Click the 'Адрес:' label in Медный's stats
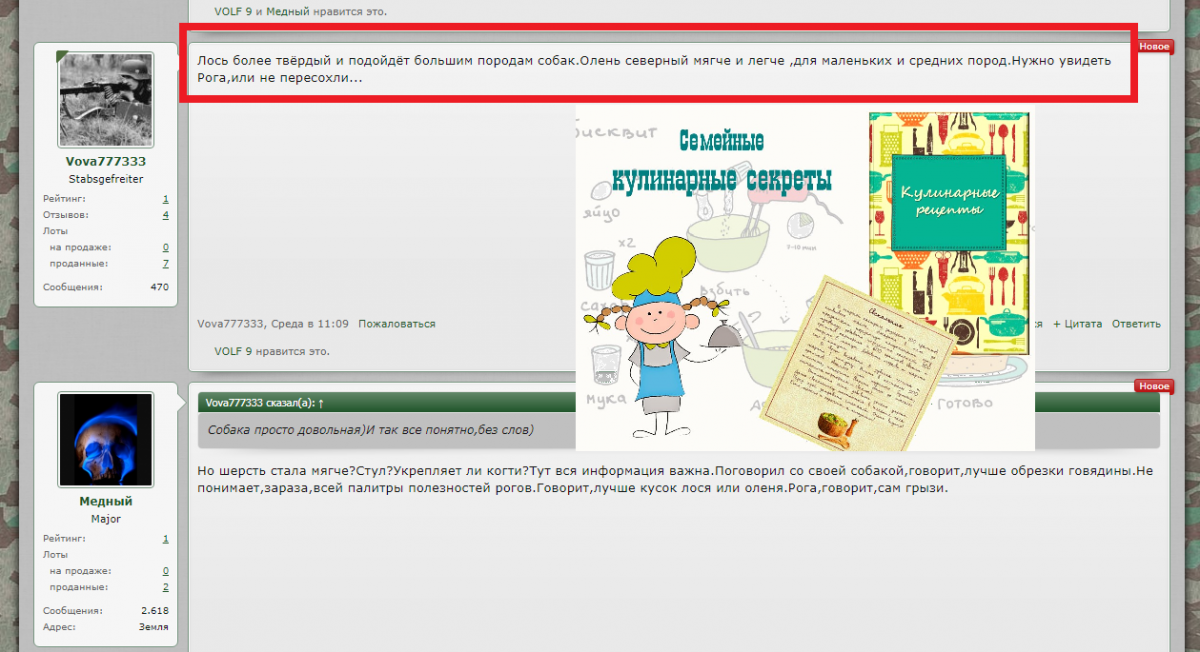The image size is (1200, 652). click(59, 627)
